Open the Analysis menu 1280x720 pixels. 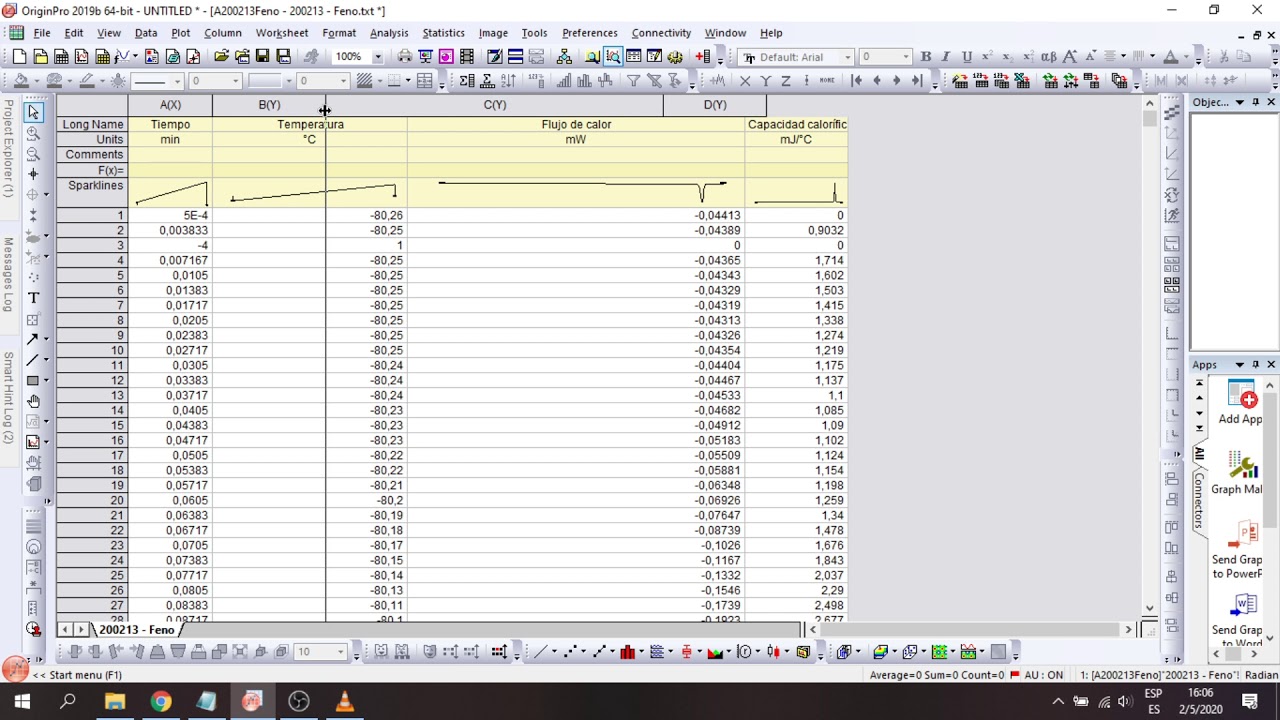389,33
